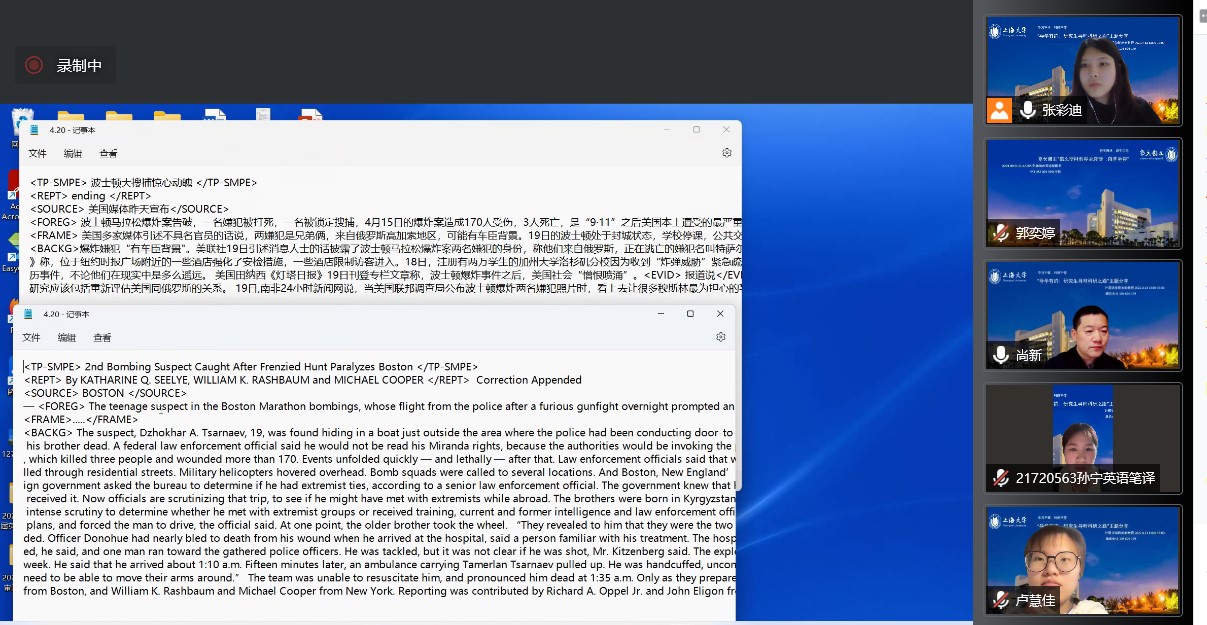Click the recording indicator labeled 录制中
Screen dimensions: 1207x625
click(x=66, y=65)
